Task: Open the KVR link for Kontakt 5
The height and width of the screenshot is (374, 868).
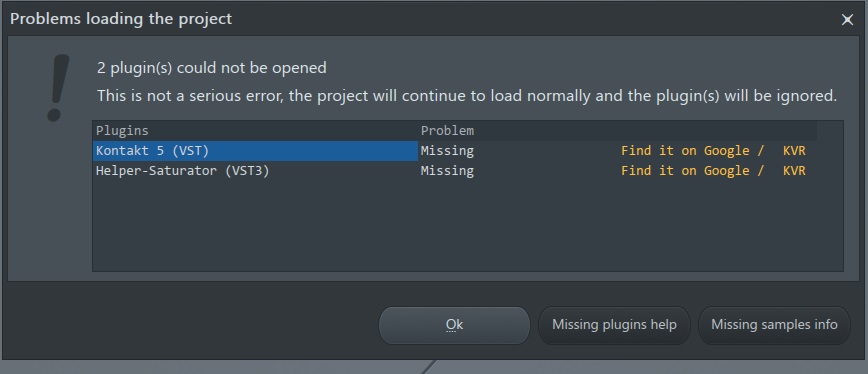Action: click(x=794, y=151)
